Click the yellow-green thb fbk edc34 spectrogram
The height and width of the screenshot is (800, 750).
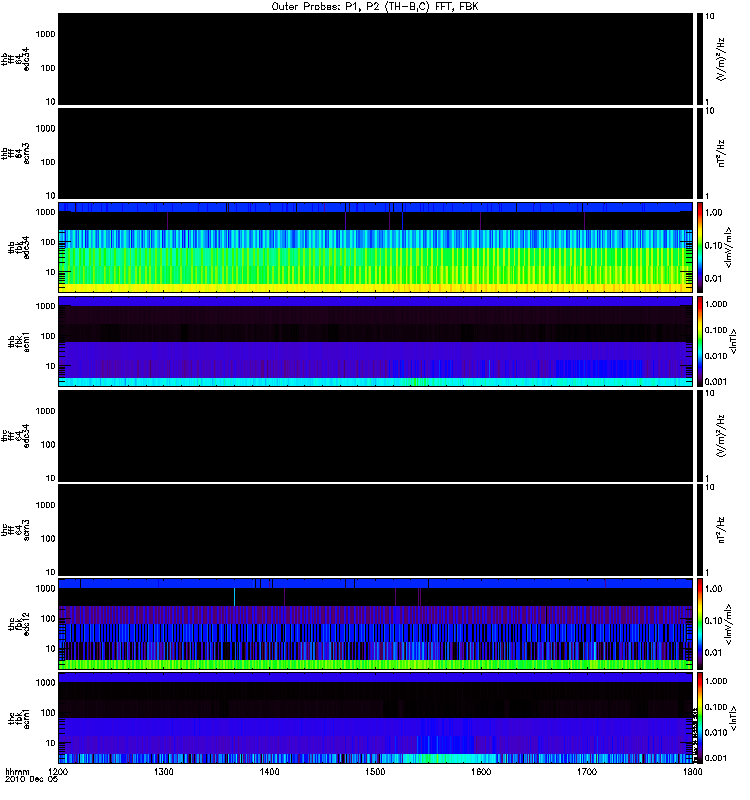point(375,247)
